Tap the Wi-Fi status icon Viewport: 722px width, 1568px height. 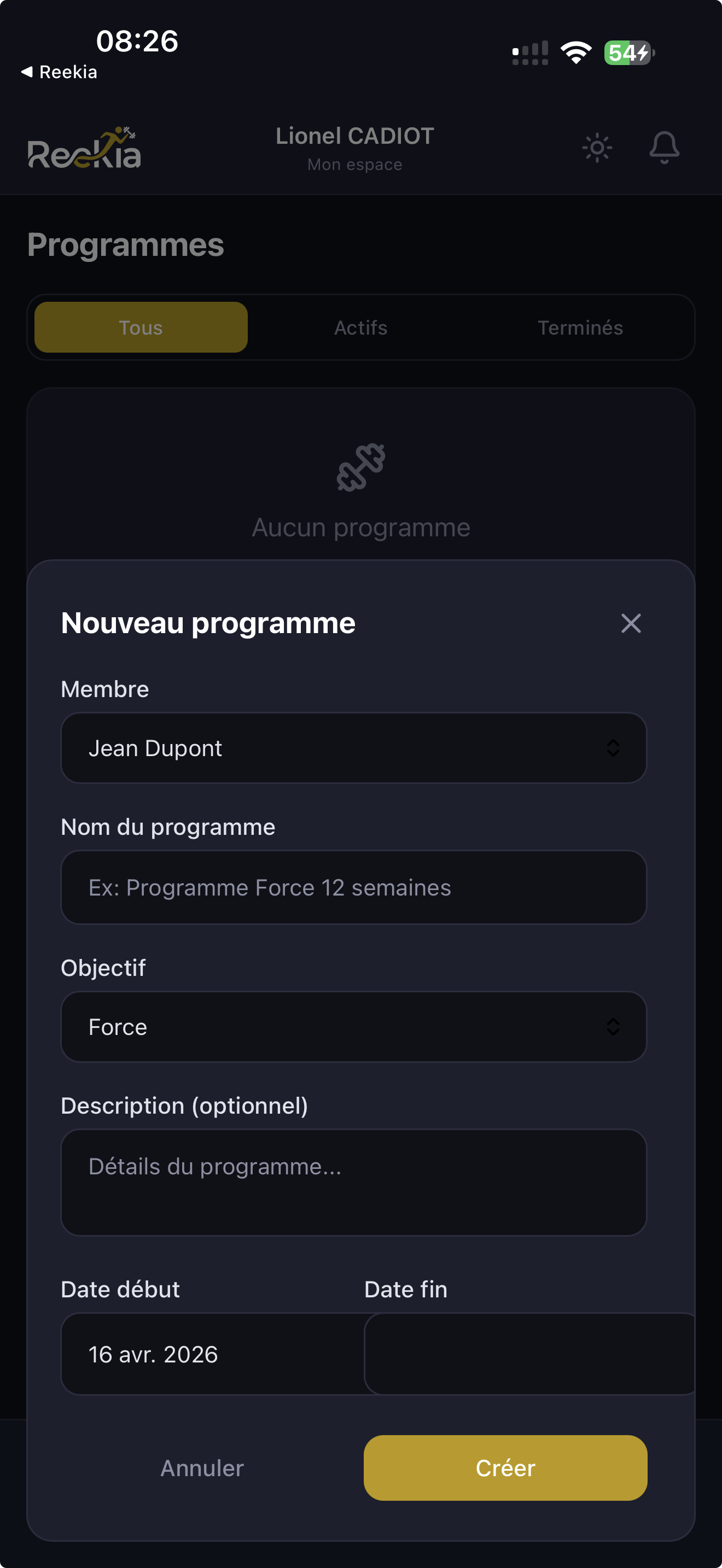[x=575, y=53]
